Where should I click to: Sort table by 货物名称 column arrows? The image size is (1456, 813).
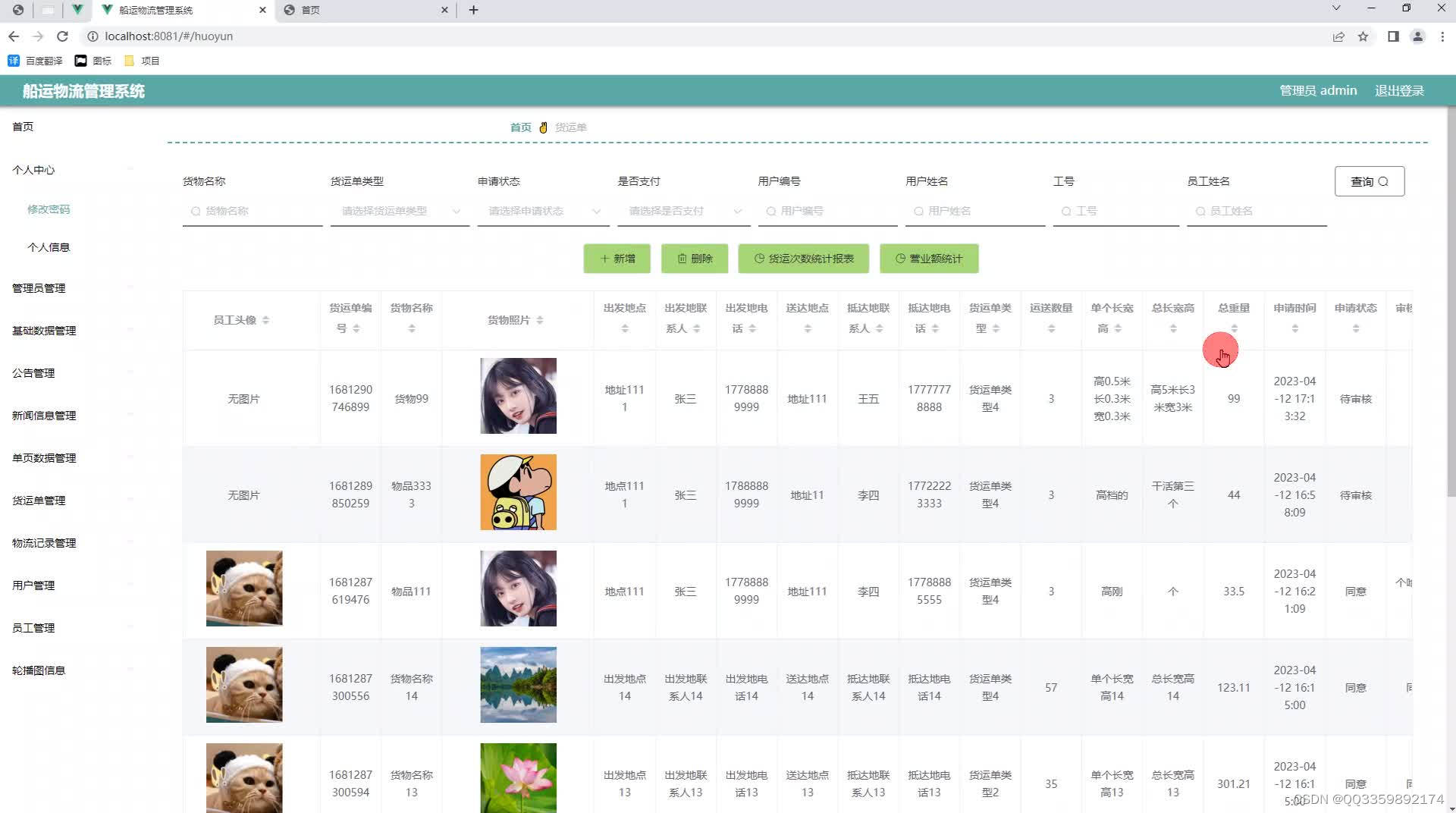coord(412,329)
